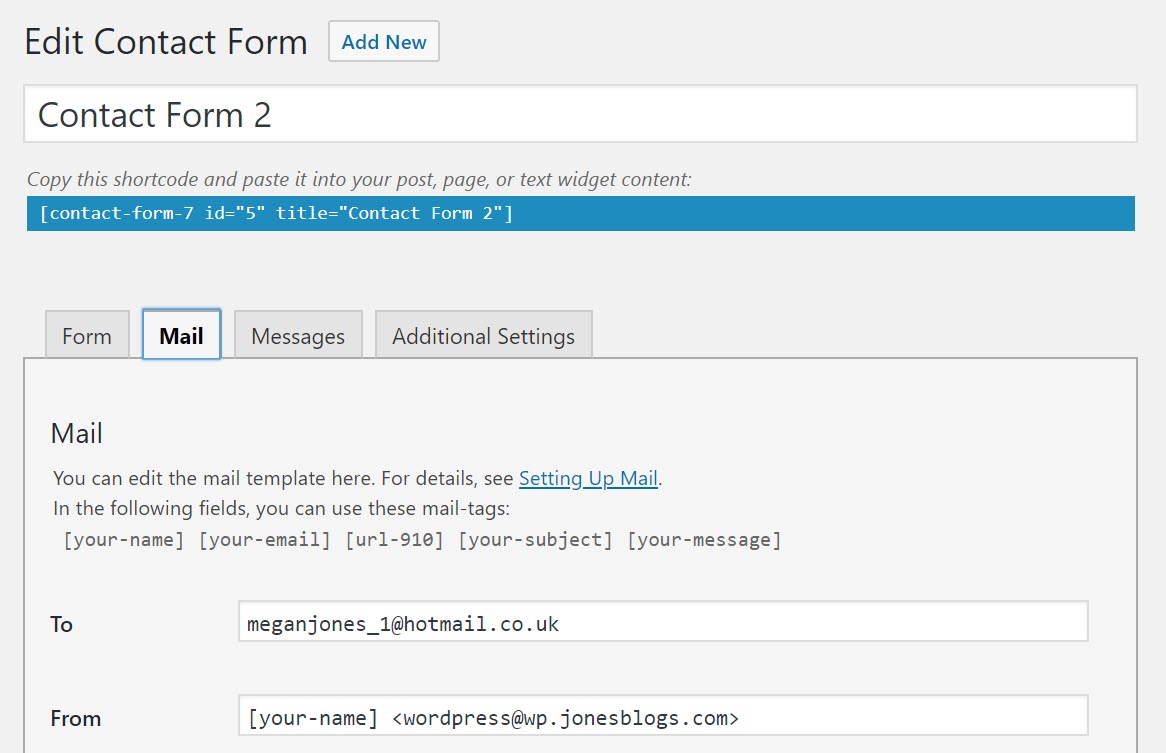Screen dimensions: 1166x753
Task: Click the [your-message] mail-tag
Action: (x=704, y=540)
